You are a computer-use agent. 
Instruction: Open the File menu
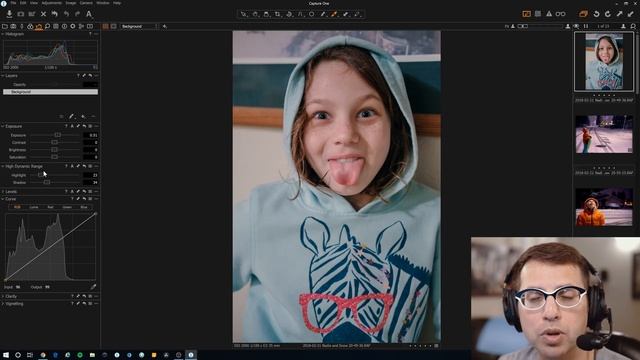13,3
